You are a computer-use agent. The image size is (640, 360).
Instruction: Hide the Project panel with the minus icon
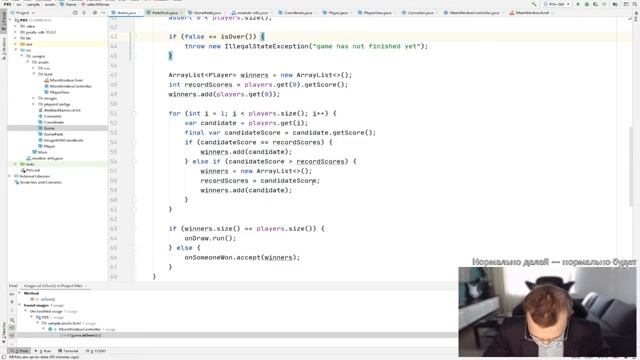tap(103, 13)
